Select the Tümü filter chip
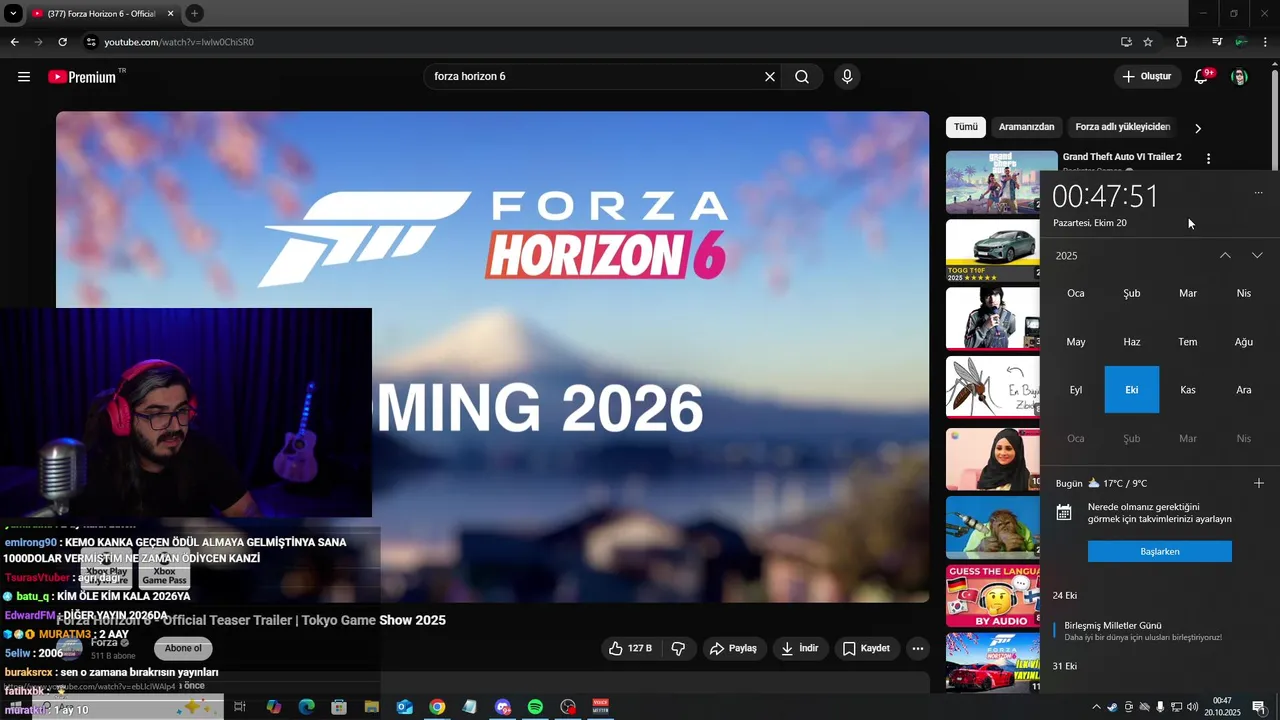The width and height of the screenshot is (1280, 720). pyautogui.click(x=965, y=127)
